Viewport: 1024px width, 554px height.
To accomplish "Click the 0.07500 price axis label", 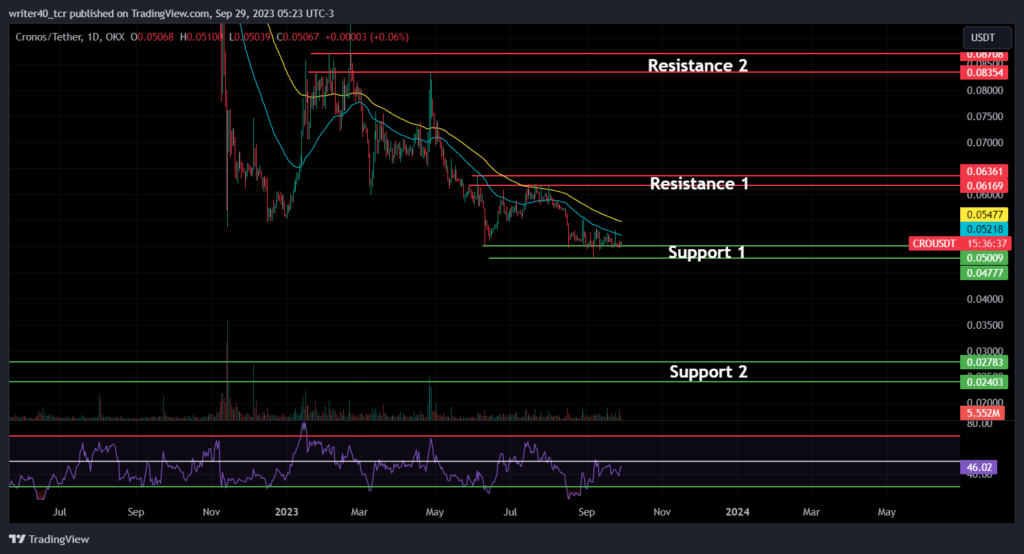I will click(x=984, y=116).
